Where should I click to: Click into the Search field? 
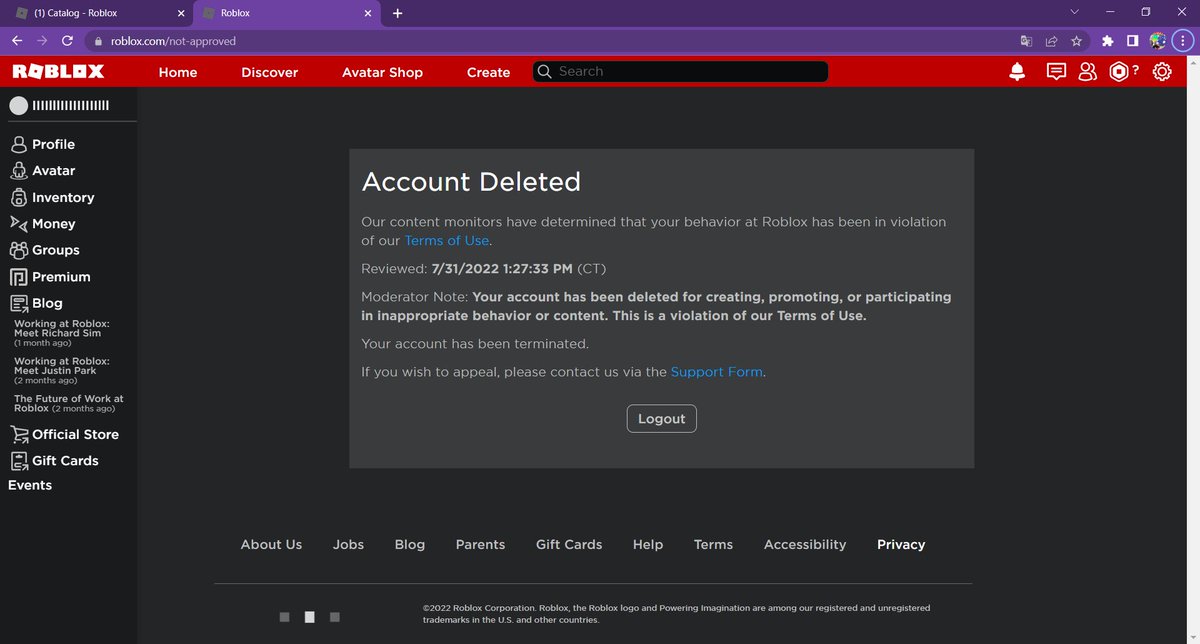680,72
